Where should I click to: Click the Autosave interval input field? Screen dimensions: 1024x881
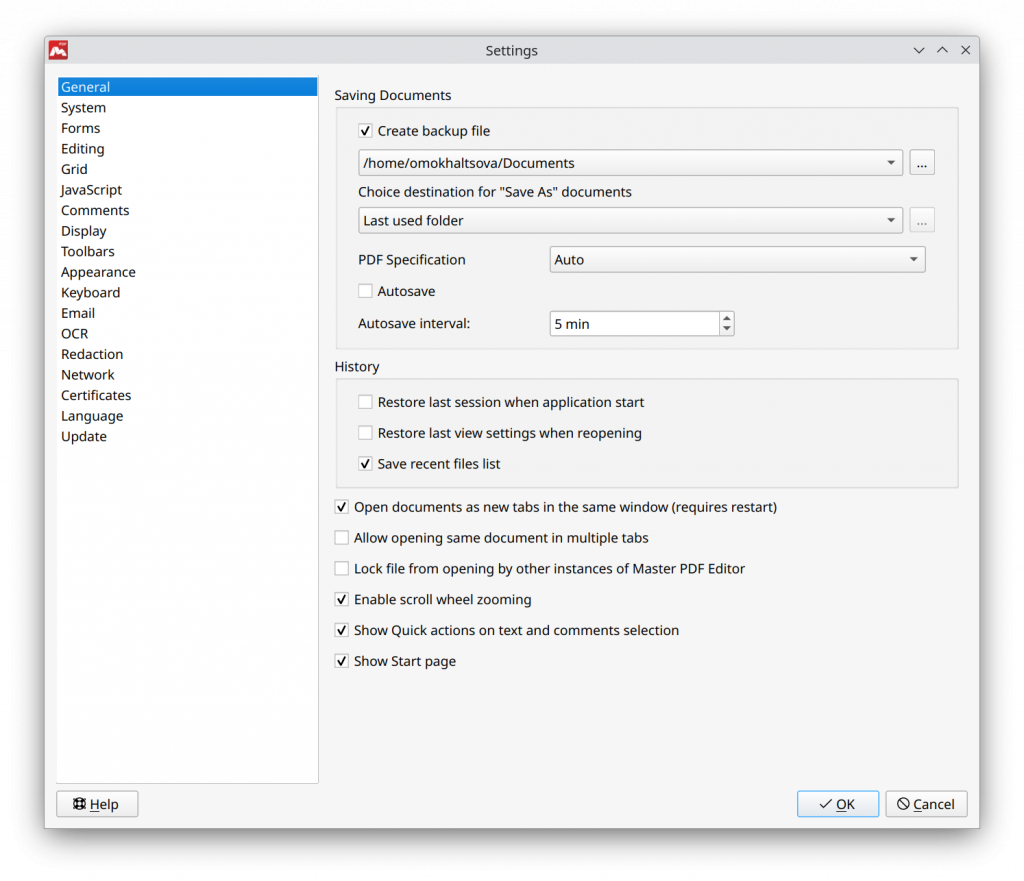click(635, 324)
